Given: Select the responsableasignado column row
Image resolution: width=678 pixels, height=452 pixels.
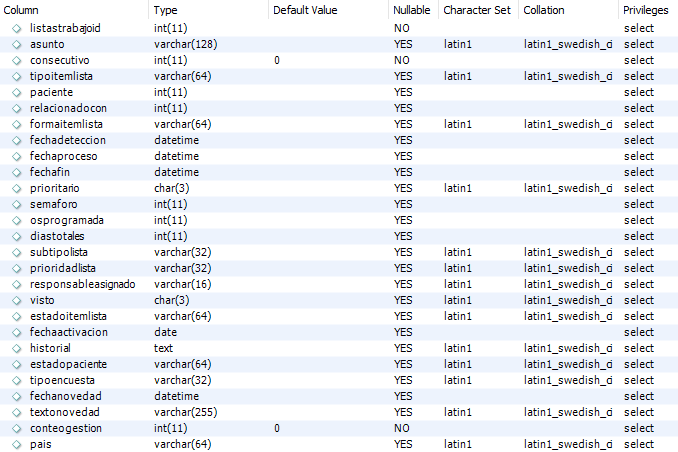Looking at the screenshot, I should tap(339, 285).
